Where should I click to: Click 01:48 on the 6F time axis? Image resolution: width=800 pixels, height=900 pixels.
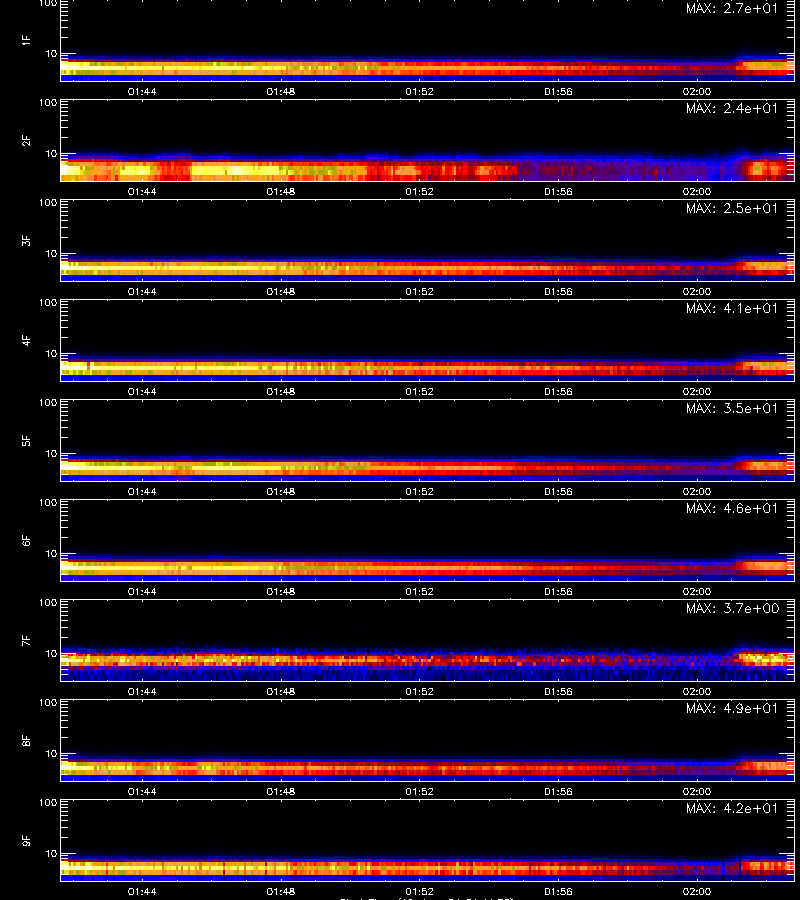click(x=281, y=592)
